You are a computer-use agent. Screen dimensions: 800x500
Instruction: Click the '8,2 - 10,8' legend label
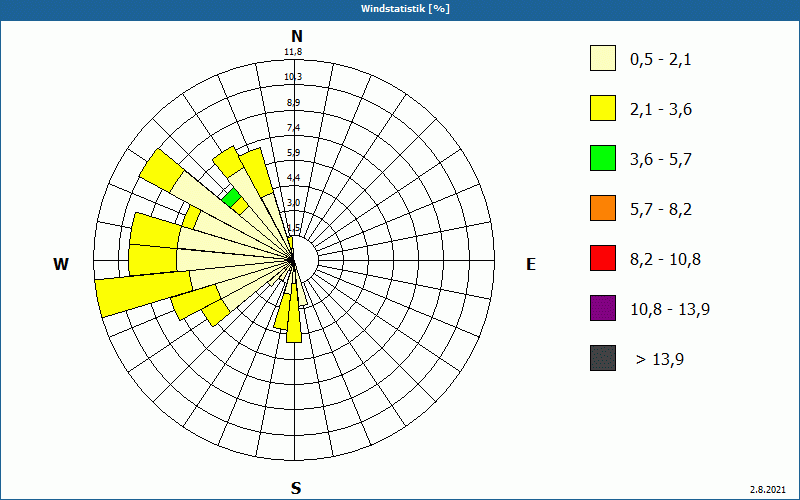666,260
